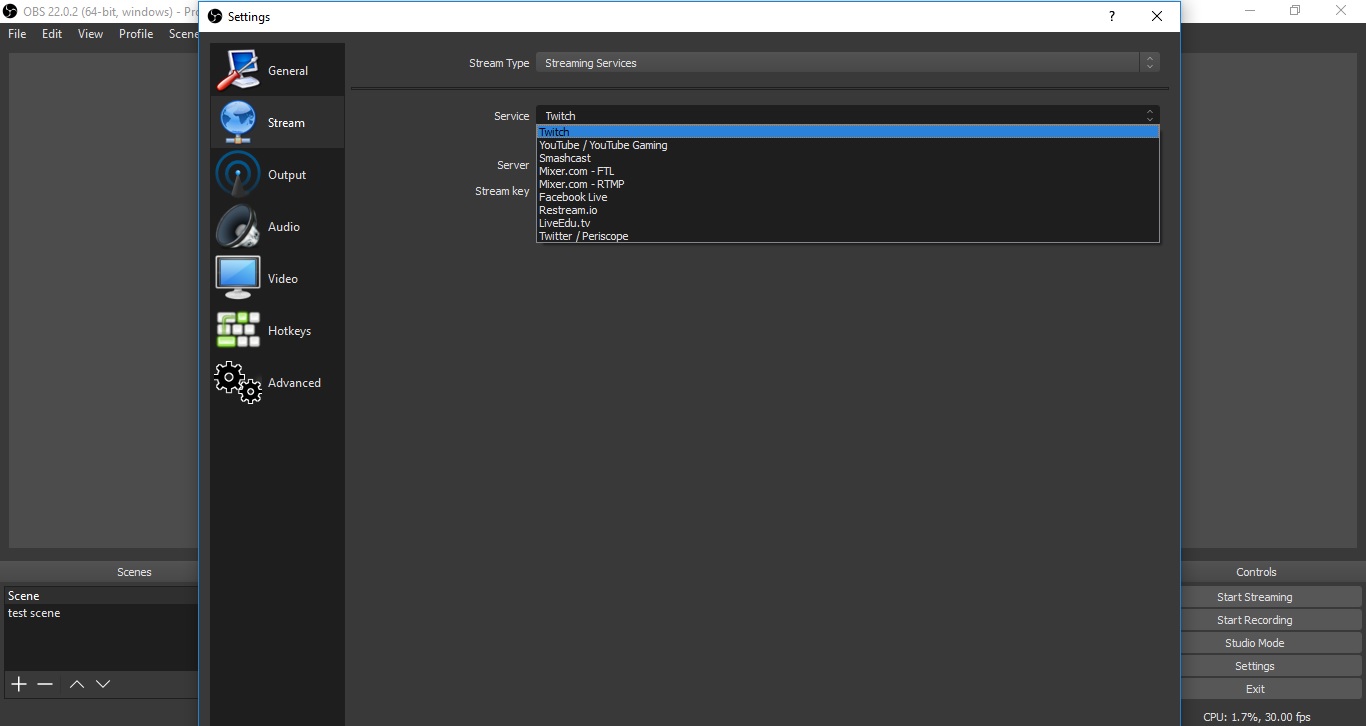Select the Stream globe icon
Viewport: 1366px width, 726px height.
click(238, 122)
